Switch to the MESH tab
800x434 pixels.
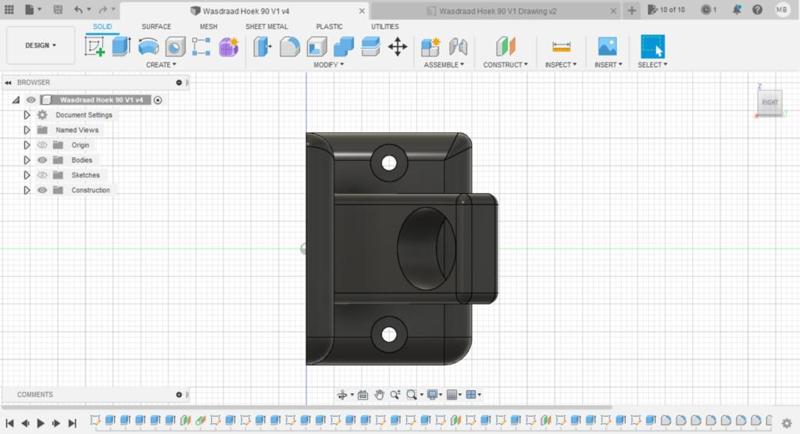tap(208, 27)
